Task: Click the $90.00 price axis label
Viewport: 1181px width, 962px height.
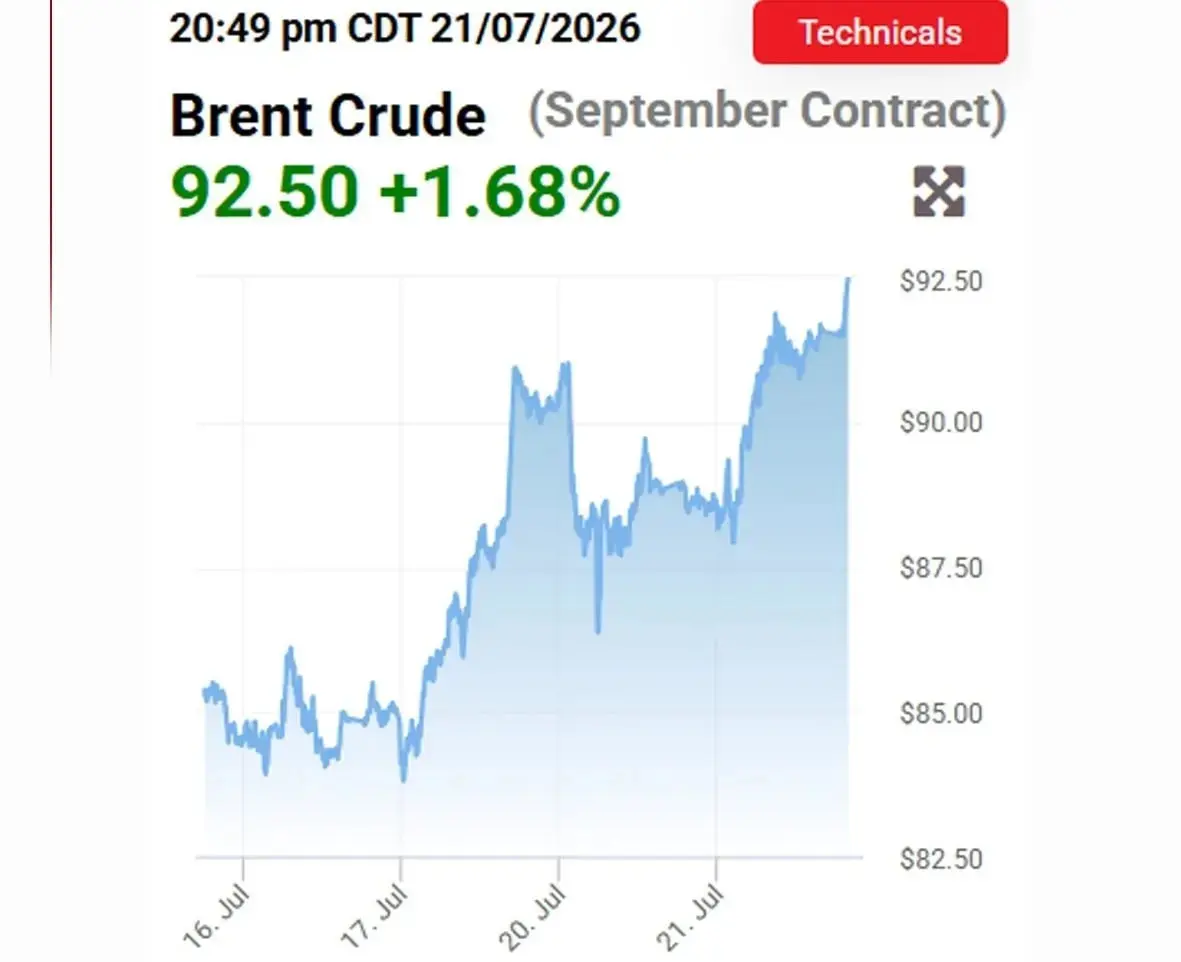Action: coord(941,422)
